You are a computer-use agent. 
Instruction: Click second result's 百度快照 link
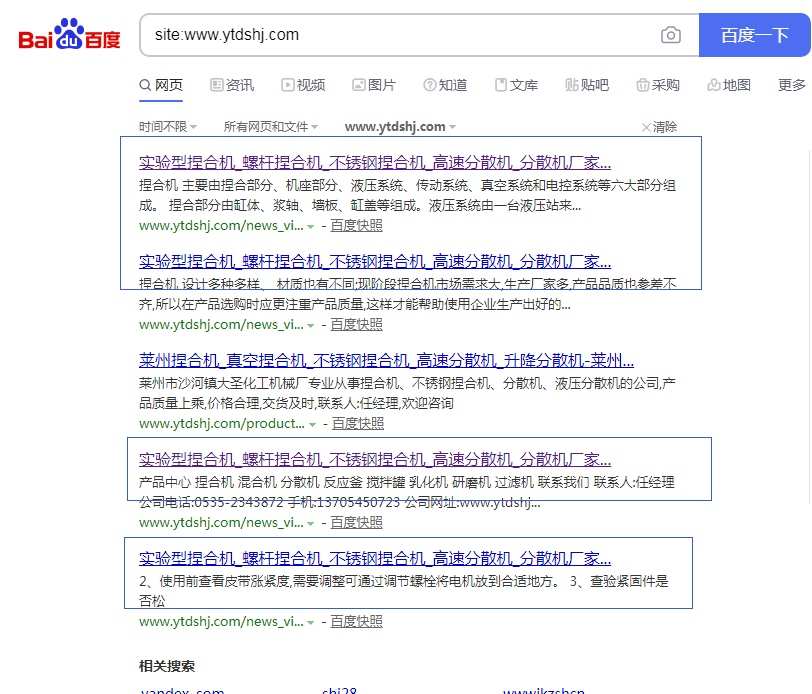(x=356, y=325)
